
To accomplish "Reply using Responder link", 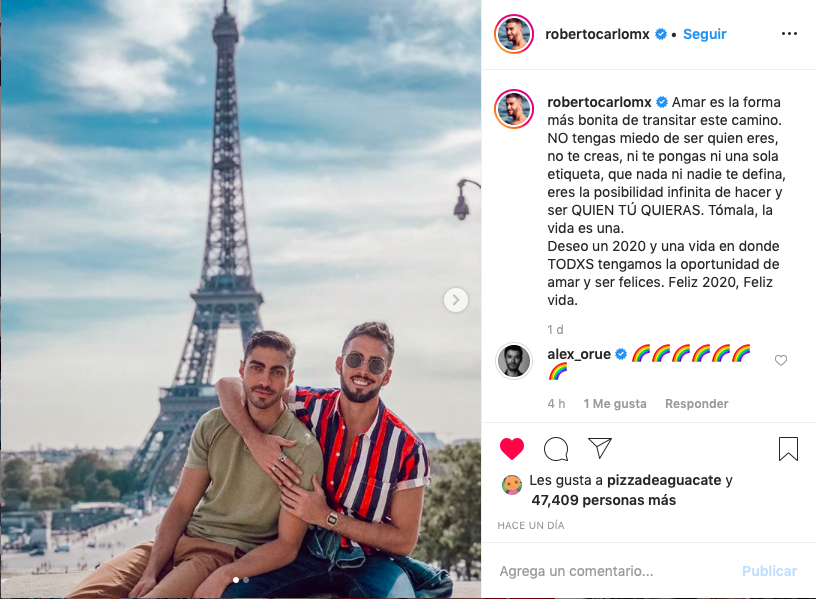I will (x=696, y=404).
